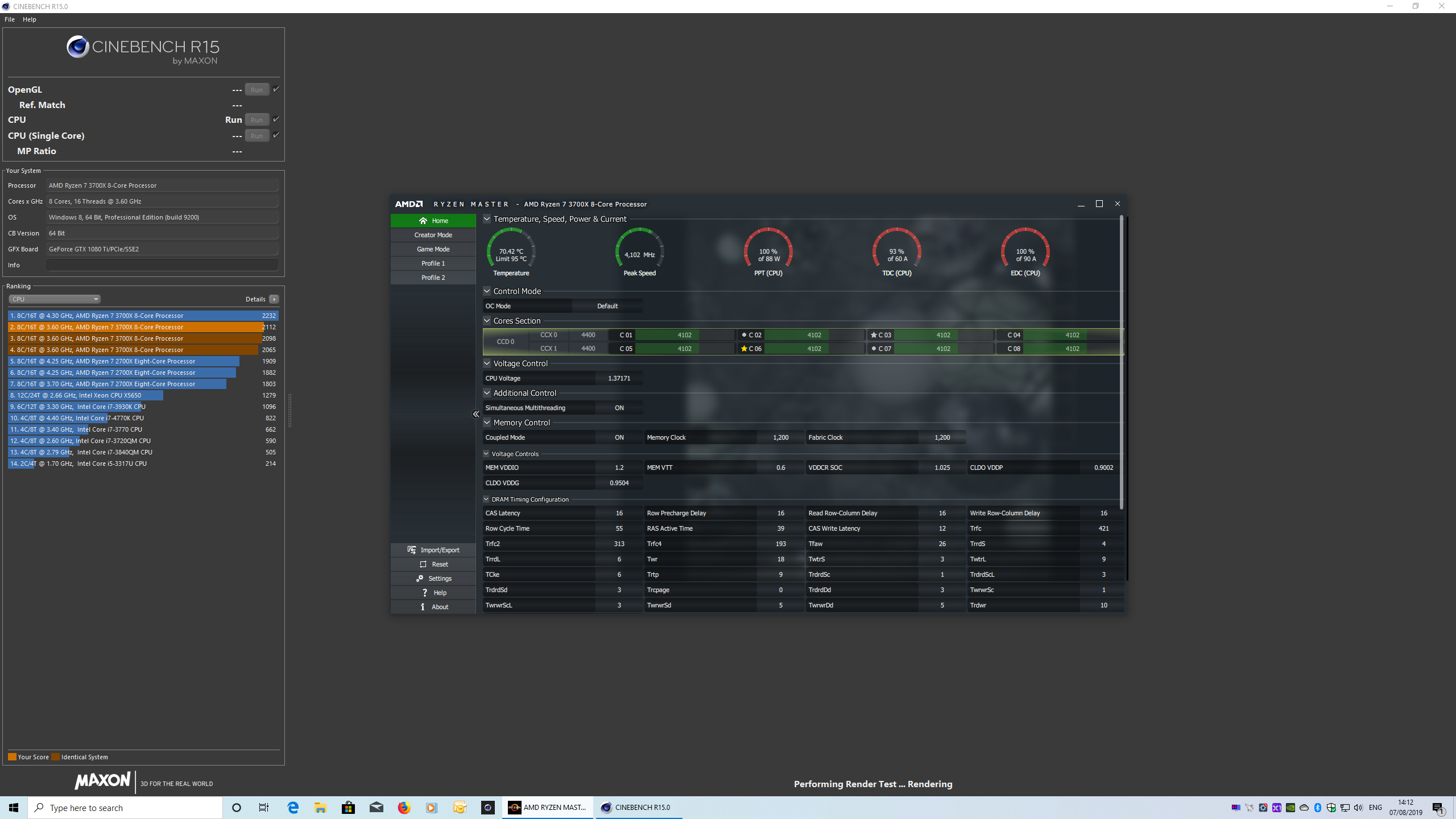Collapse sidebar with double chevron arrow
This screenshot has width=1456, height=819.
476,414
